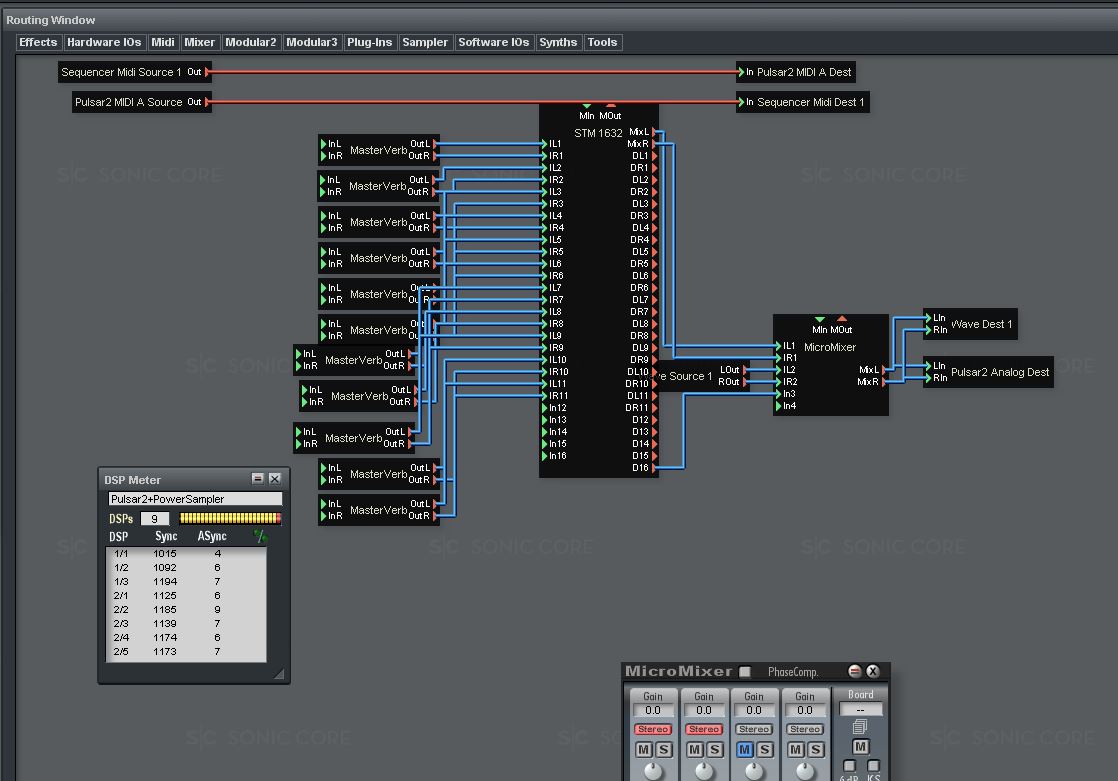Click the LIn port of Wave Dest 1
This screenshot has height=781, width=1118.
[928, 318]
